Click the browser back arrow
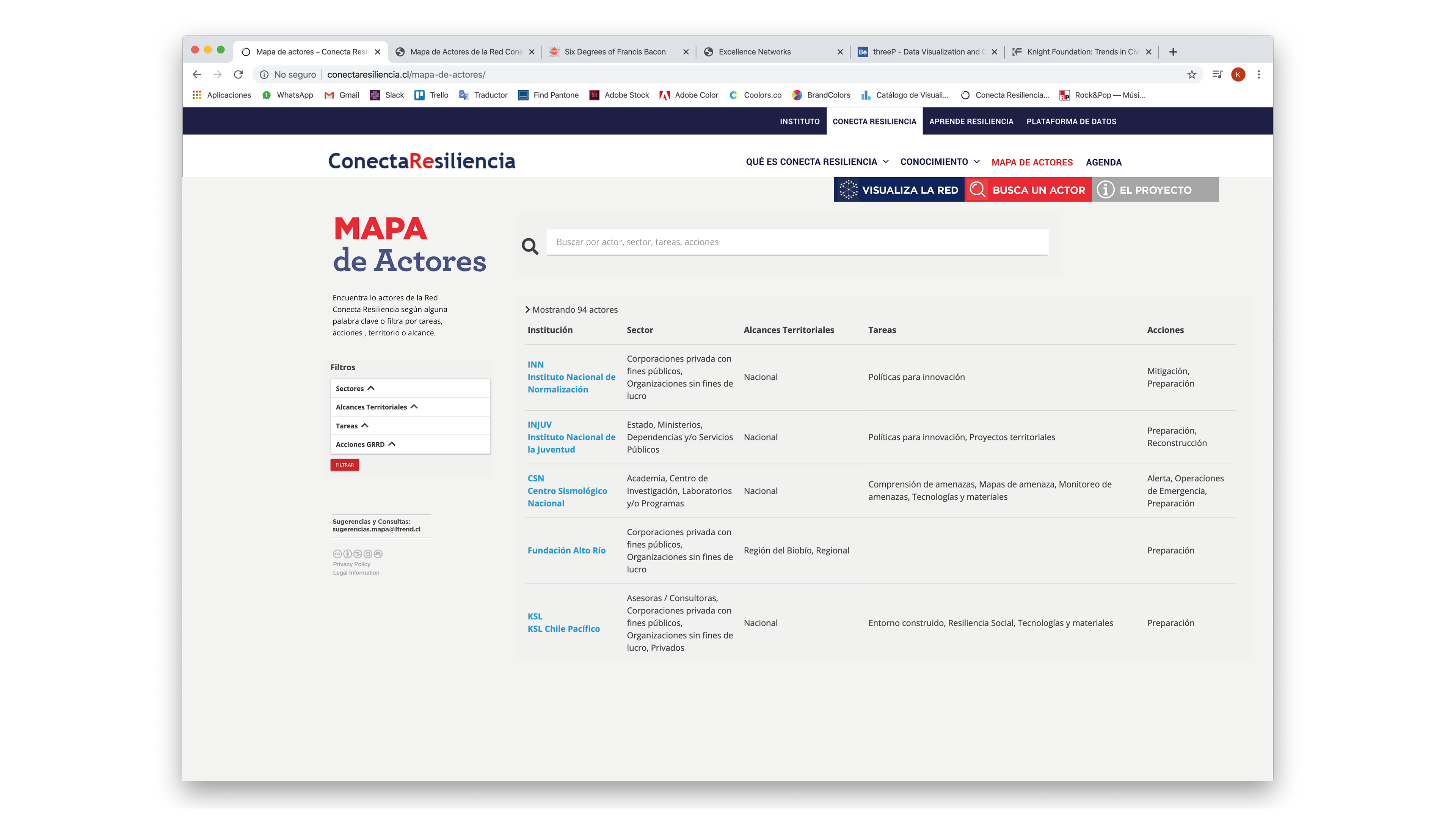 point(197,74)
